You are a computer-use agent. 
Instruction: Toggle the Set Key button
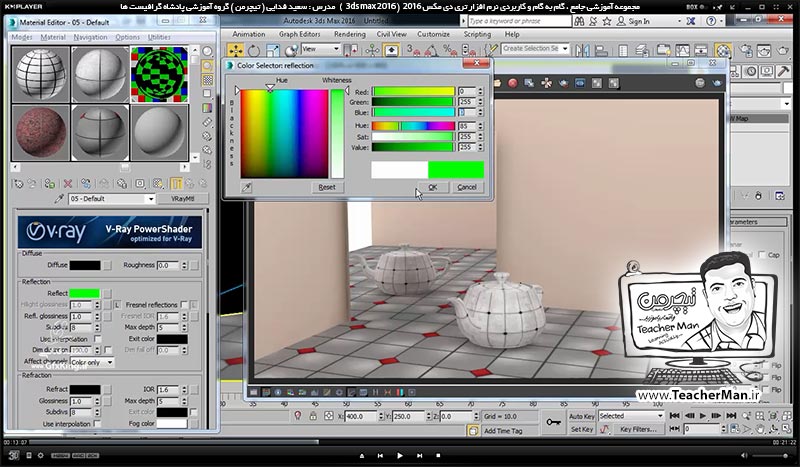tap(582, 429)
